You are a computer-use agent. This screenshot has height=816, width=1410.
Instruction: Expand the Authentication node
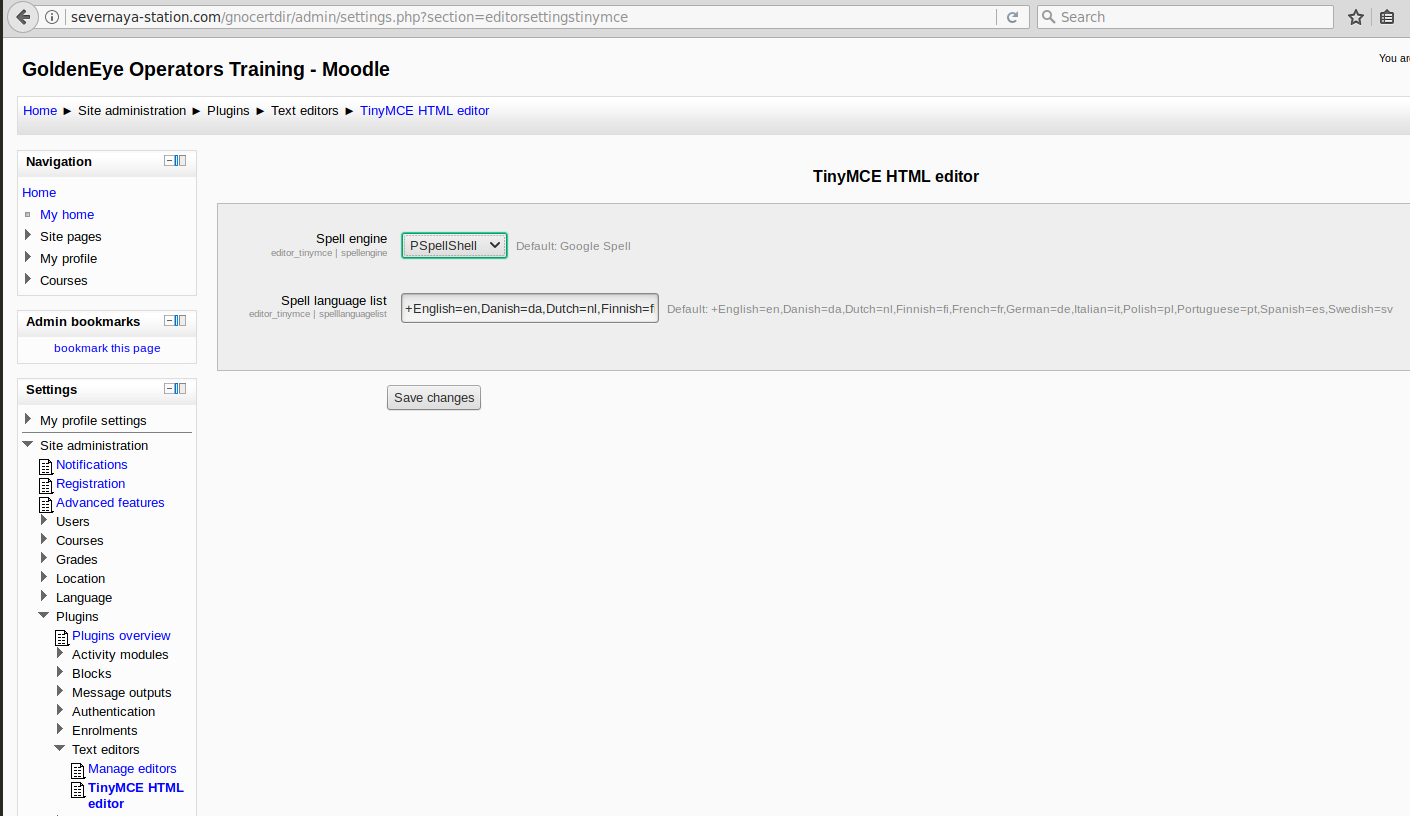[60, 711]
